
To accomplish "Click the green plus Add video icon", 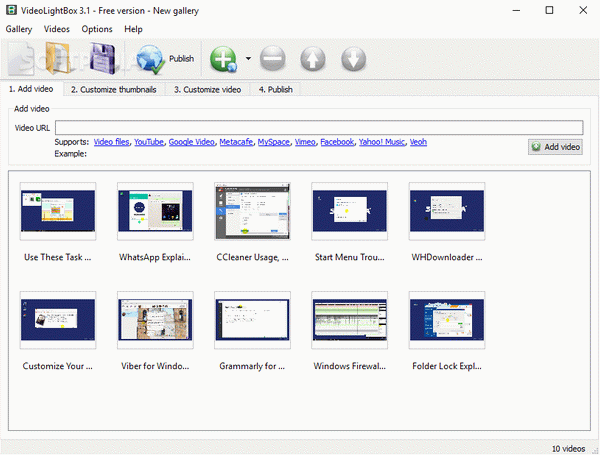I will click(223, 59).
